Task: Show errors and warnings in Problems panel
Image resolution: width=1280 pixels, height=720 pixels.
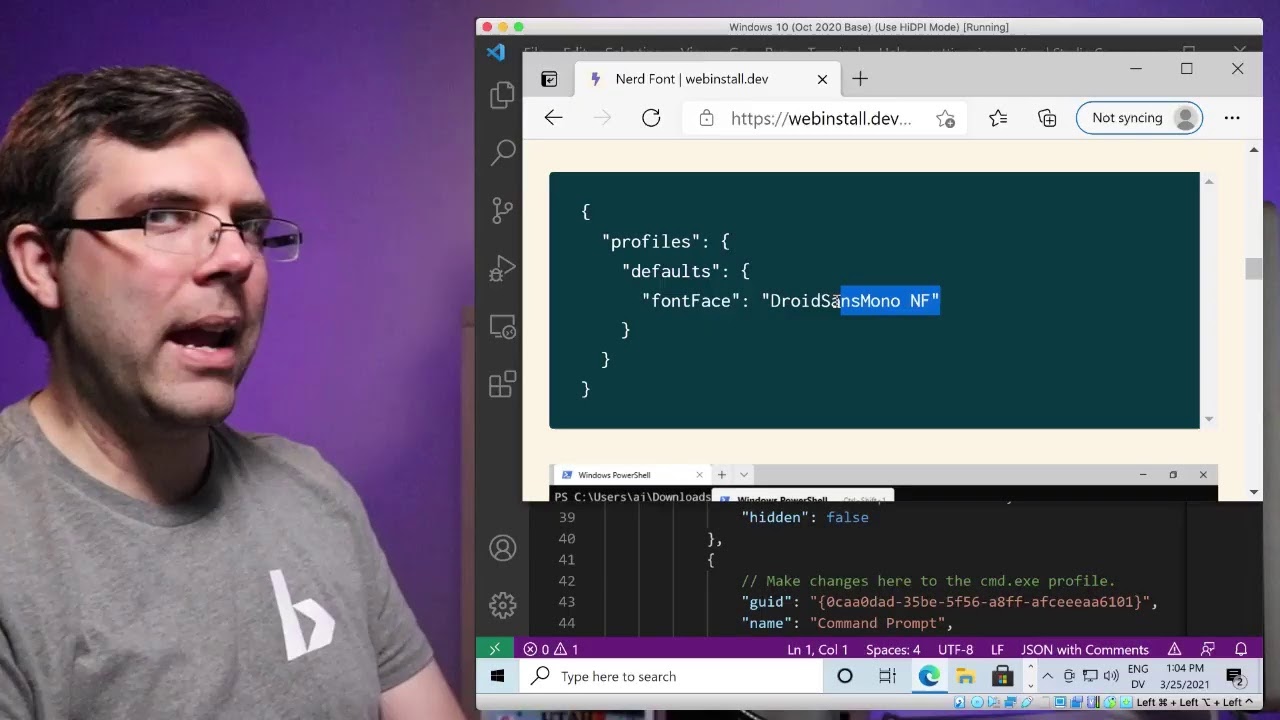Action: 551,649
